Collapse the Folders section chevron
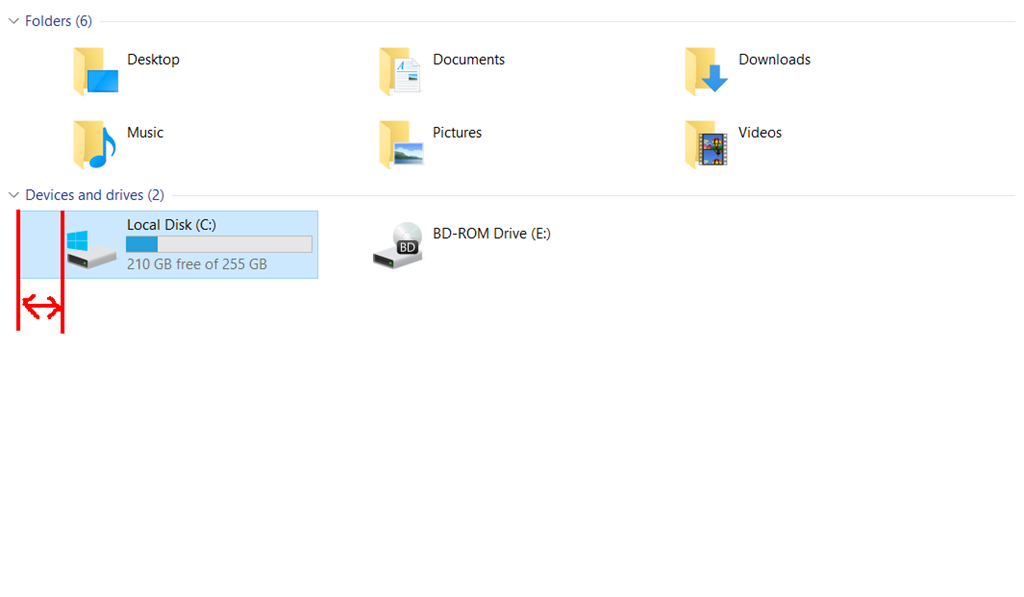 tap(14, 21)
